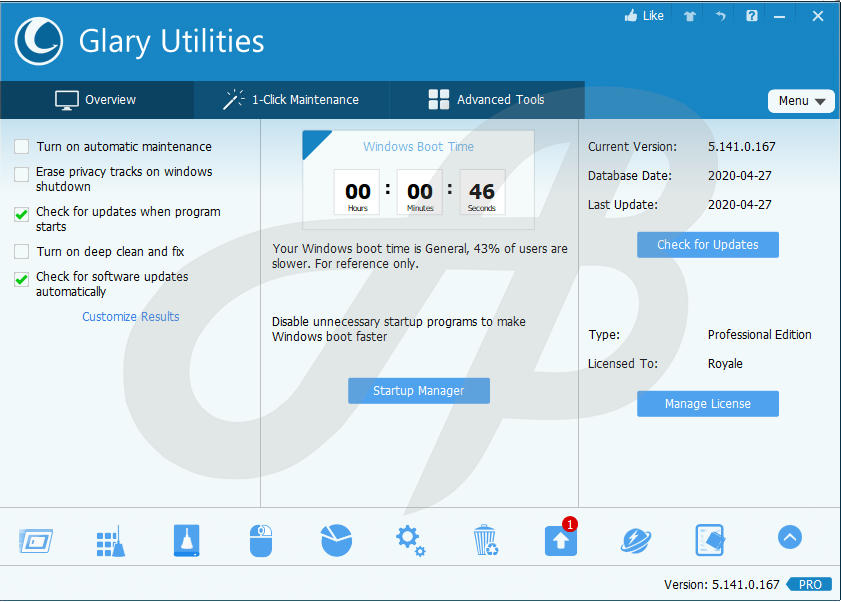Click the Manage License button
This screenshot has width=841, height=602.
tap(708, 403)
